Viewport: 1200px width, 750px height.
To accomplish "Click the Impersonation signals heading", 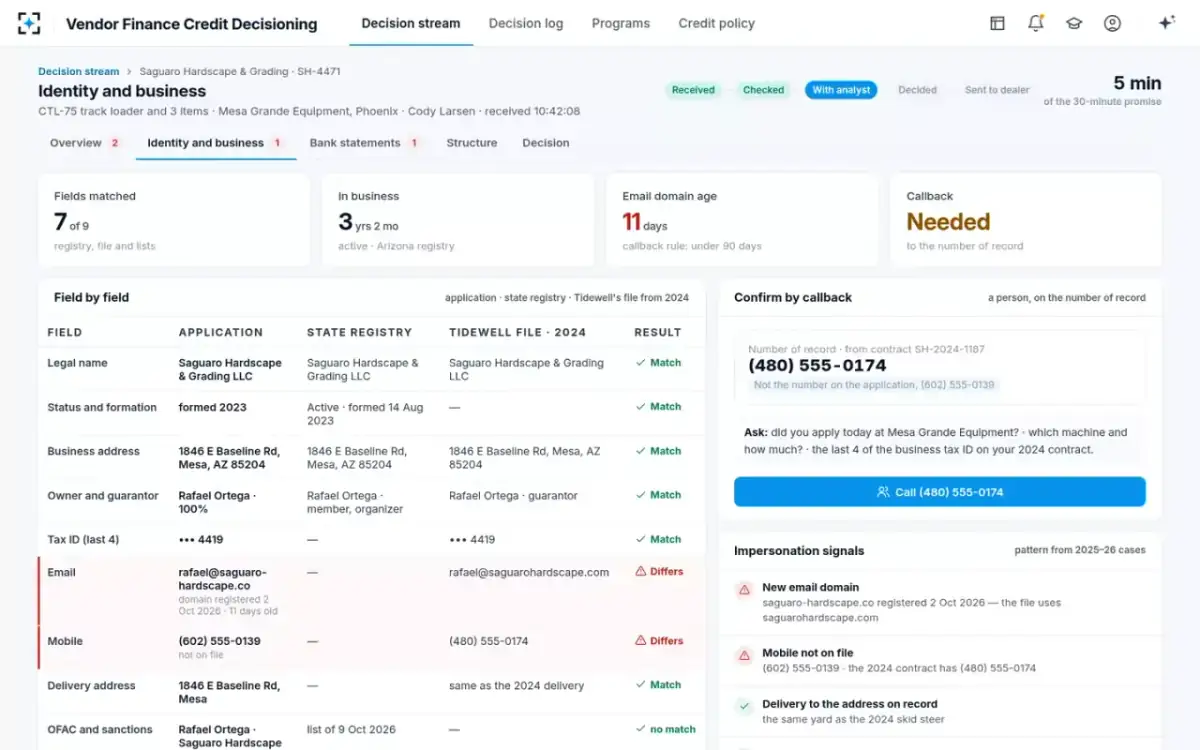I will pos(799,551).
